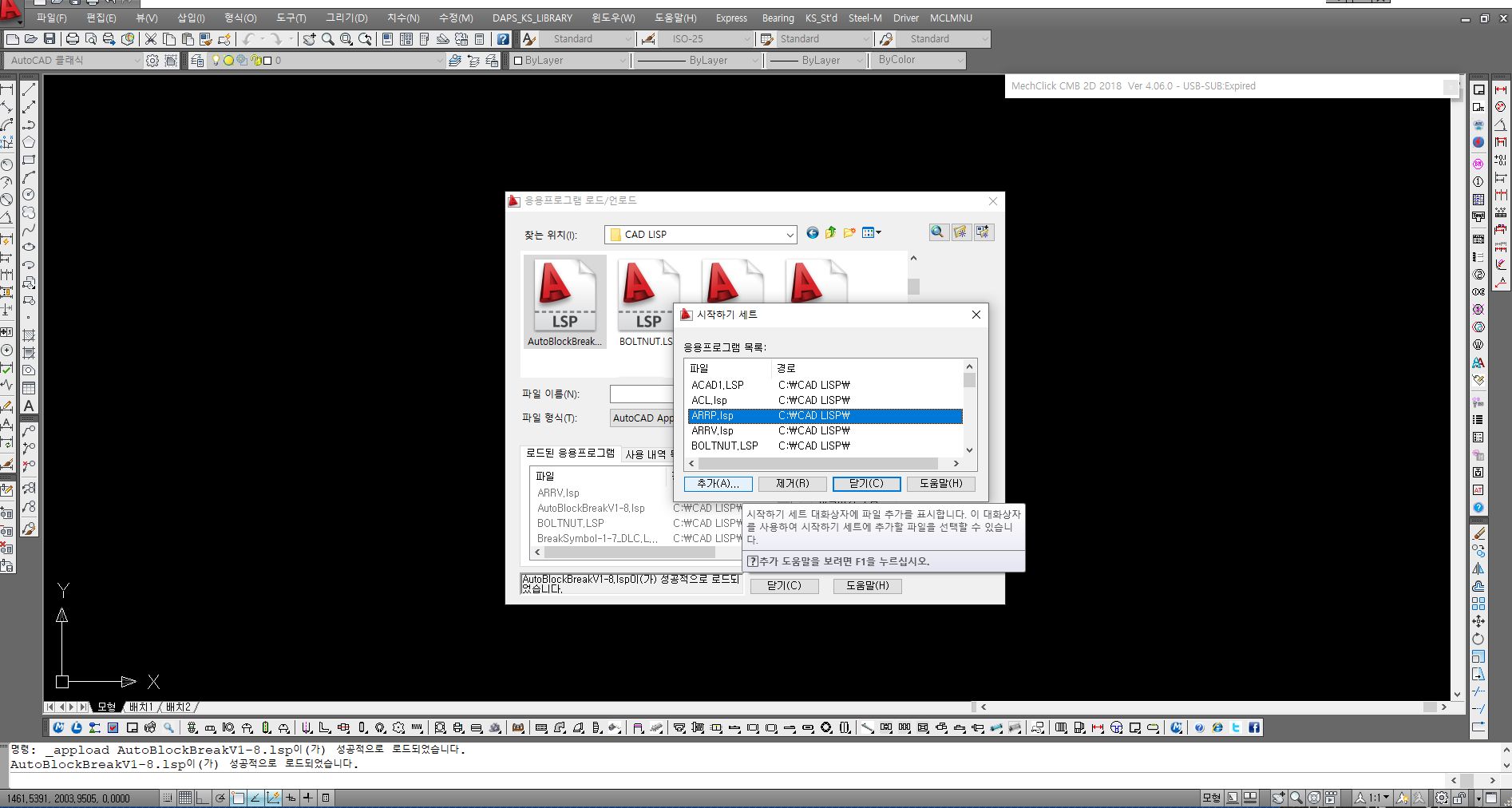Screen dimensions: 1512x808
Task: Select the Multiline Text 'A' tool
Action: pos(29,406)
